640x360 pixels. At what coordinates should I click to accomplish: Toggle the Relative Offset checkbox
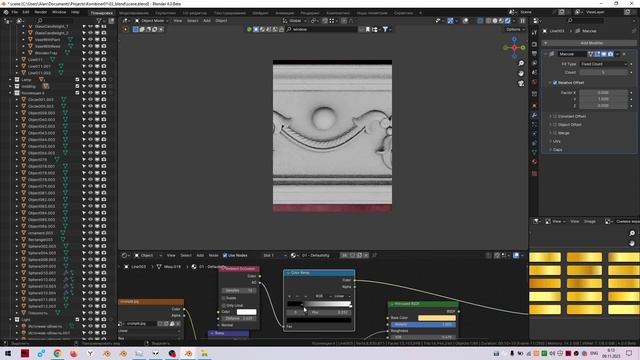(555, 83)
